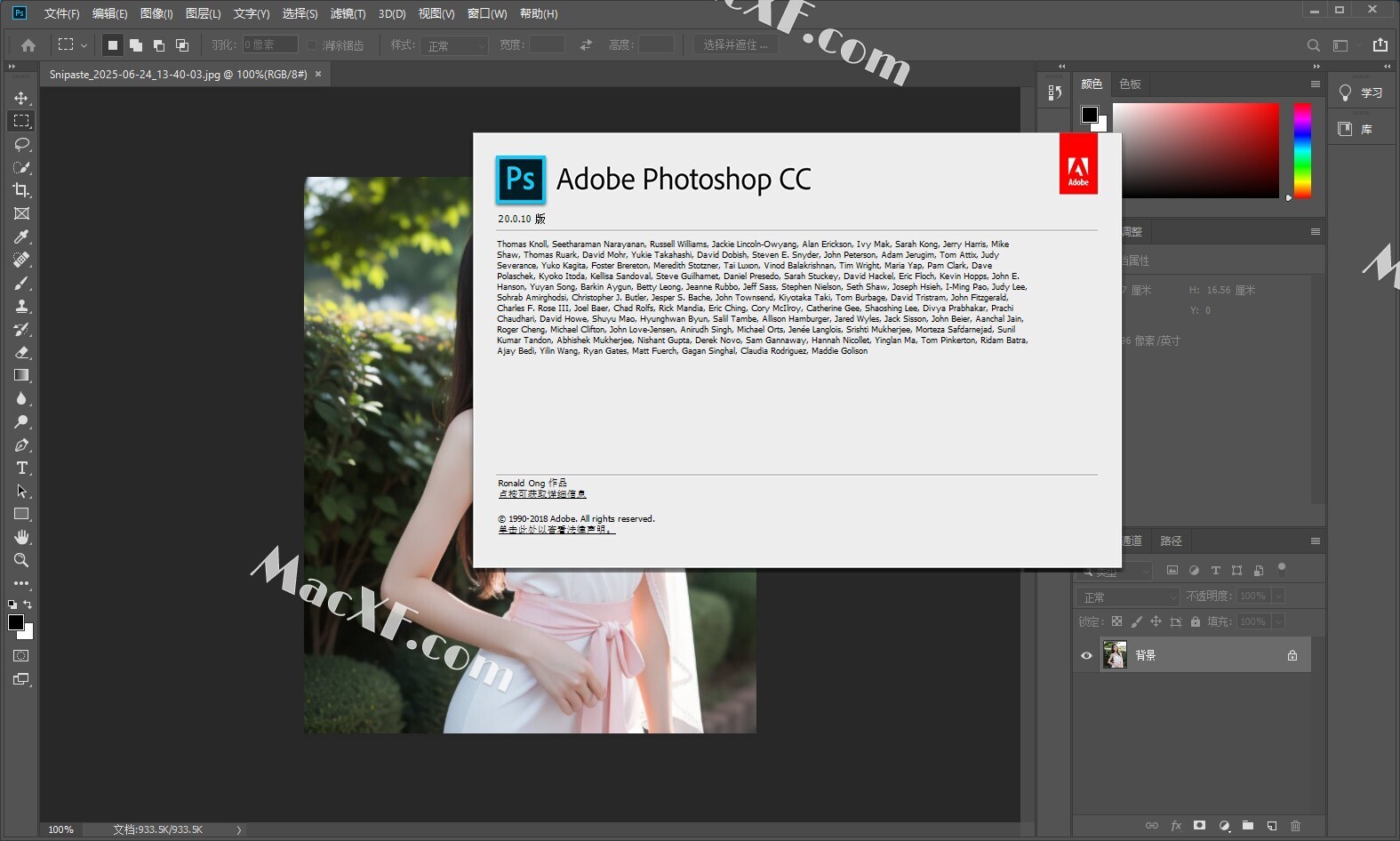The width and height of the screenshot is (1400, 841).
Task: Reset to default foreground and background colors
Action: (x=12, y=604)
